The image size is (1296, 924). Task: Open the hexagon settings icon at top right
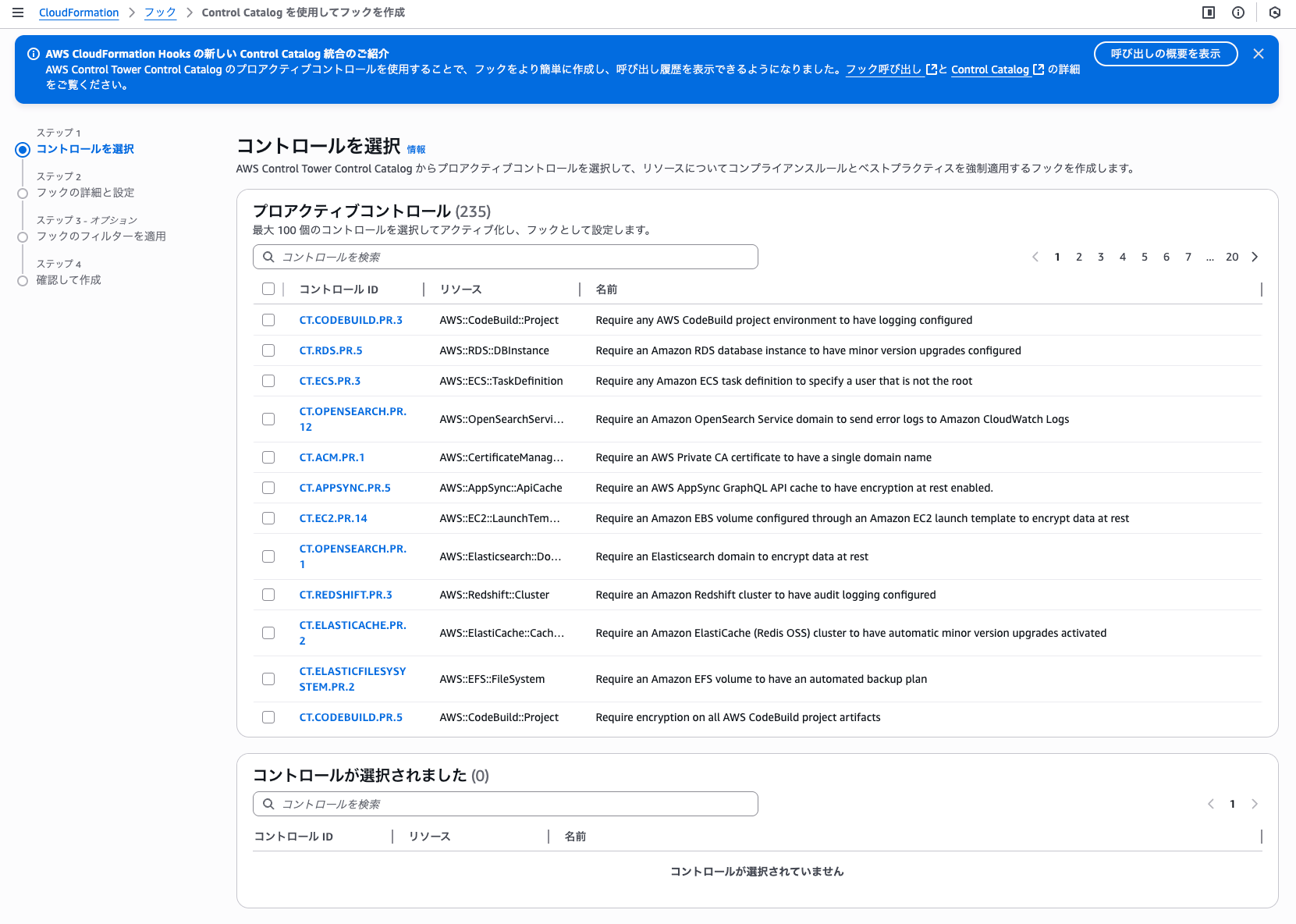point(1275,12)
